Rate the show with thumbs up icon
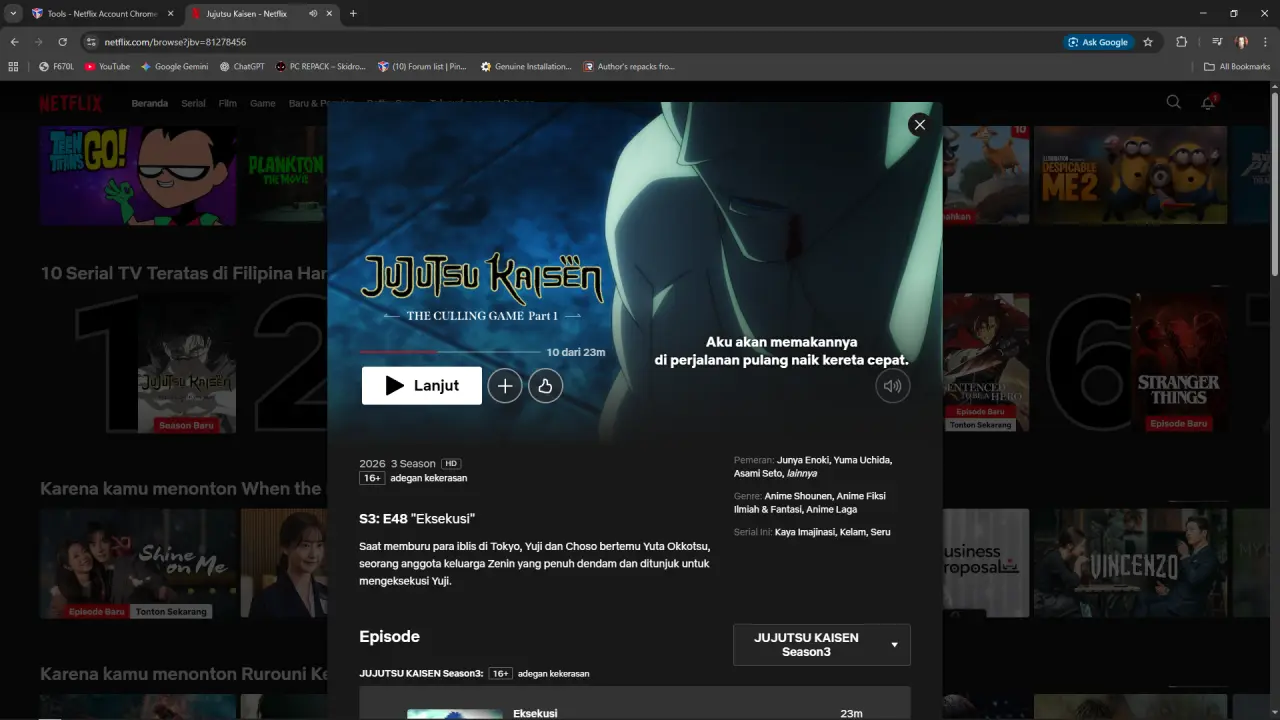The image size is (1280, 720). click(545, 386)
